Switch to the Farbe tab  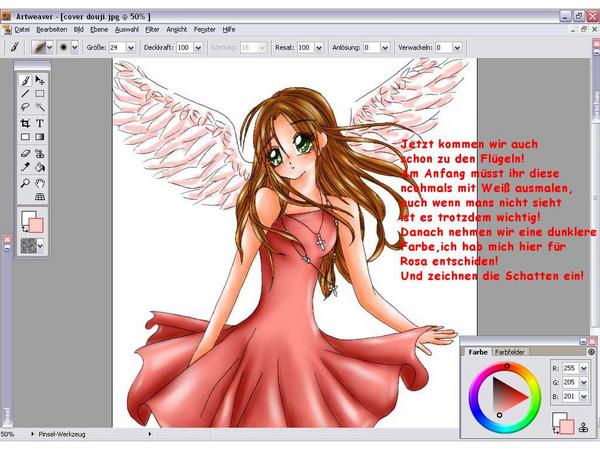478,352
